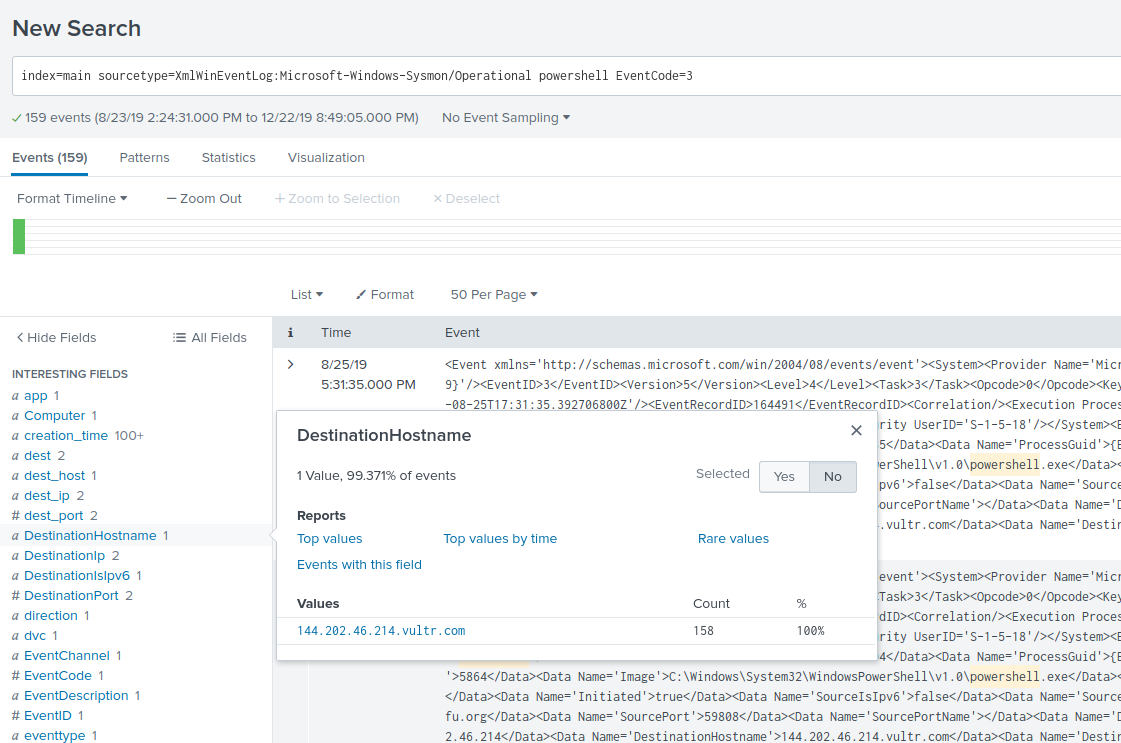Viewport: 1121px width, 743px height.
Task: Click the Event column header
Action: pos(462,333)
